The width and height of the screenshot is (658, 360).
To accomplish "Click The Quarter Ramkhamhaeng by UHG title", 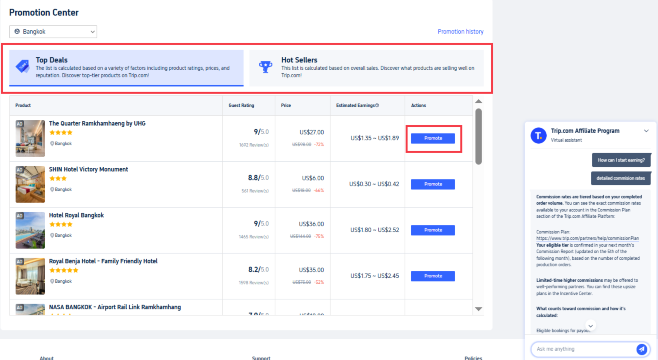I will (97, 123).
